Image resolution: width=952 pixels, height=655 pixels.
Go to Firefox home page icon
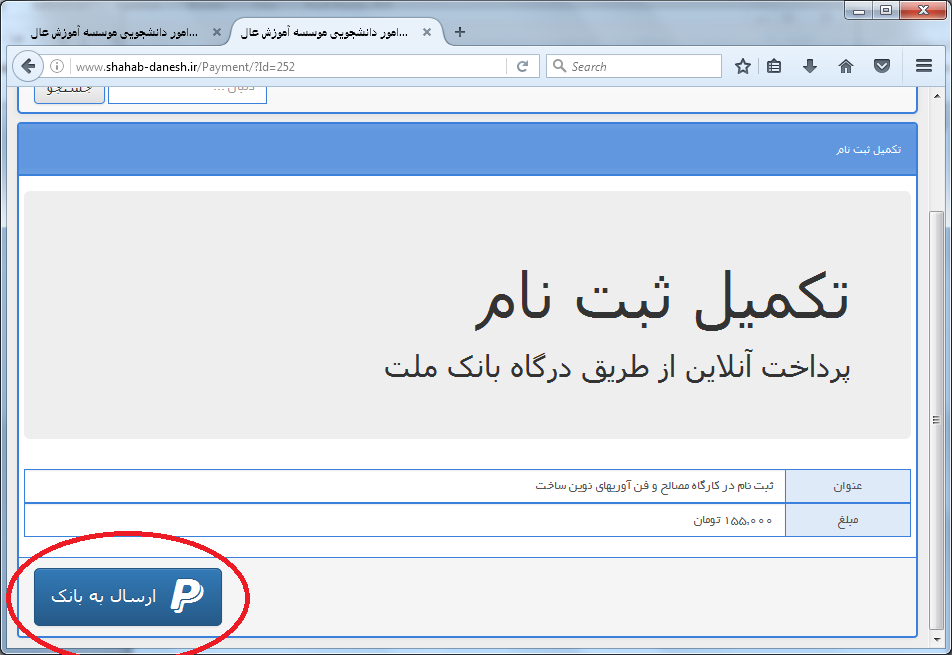846,66
